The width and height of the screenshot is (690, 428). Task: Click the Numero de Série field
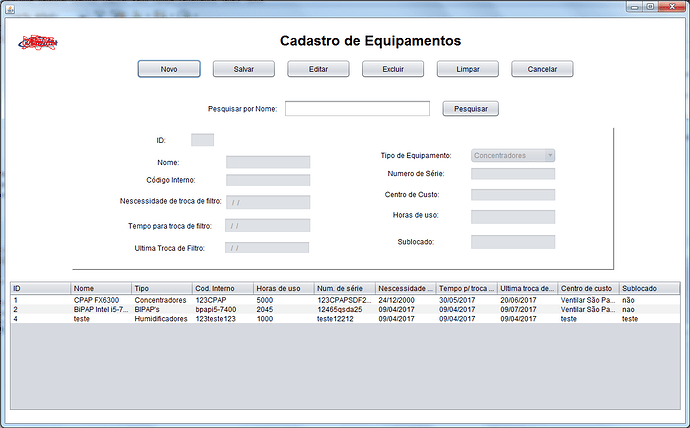(x=512, y=175)
